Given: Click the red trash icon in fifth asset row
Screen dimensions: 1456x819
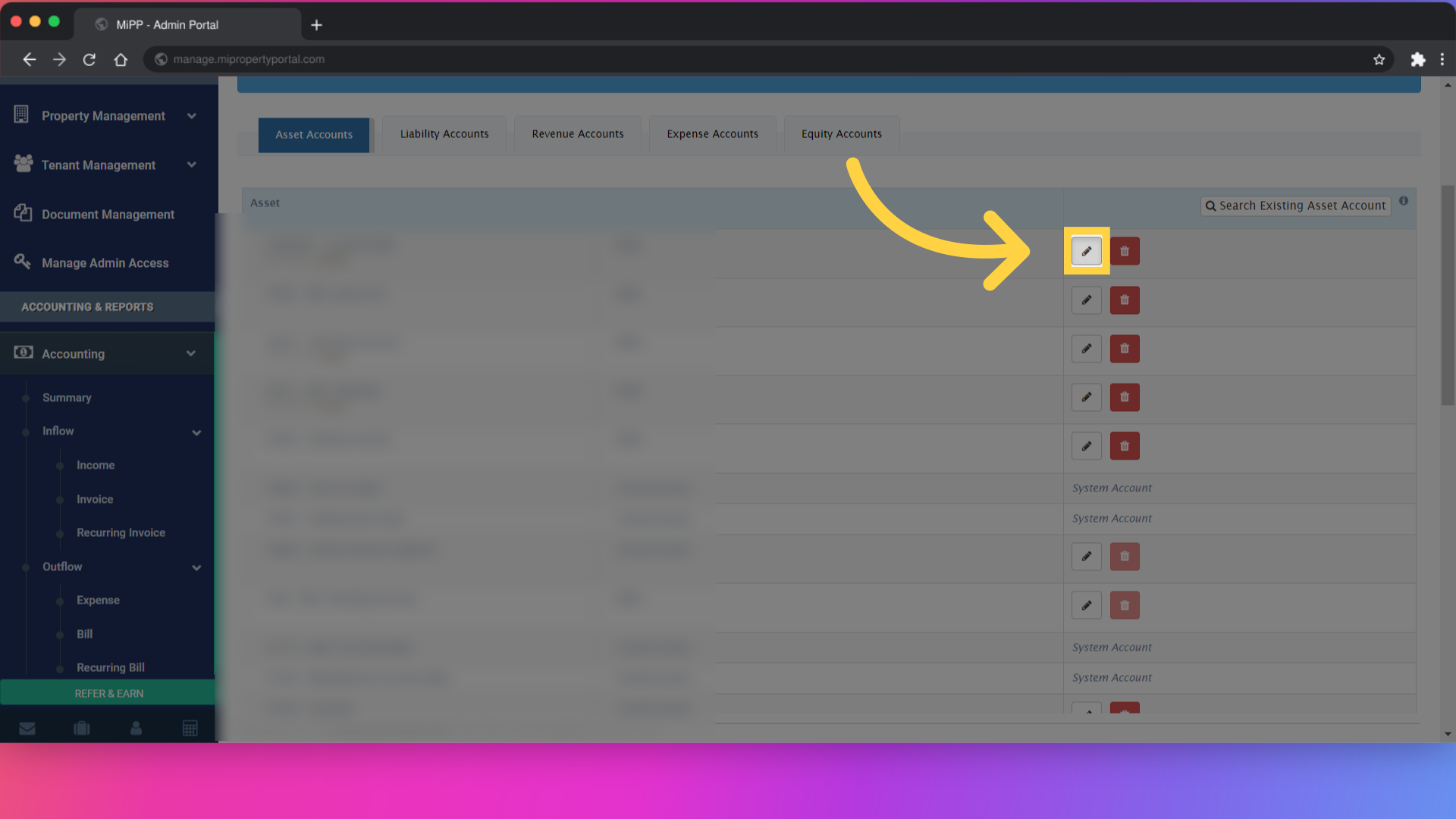Looking at the screenshot, I should (x=1125, y=446).
